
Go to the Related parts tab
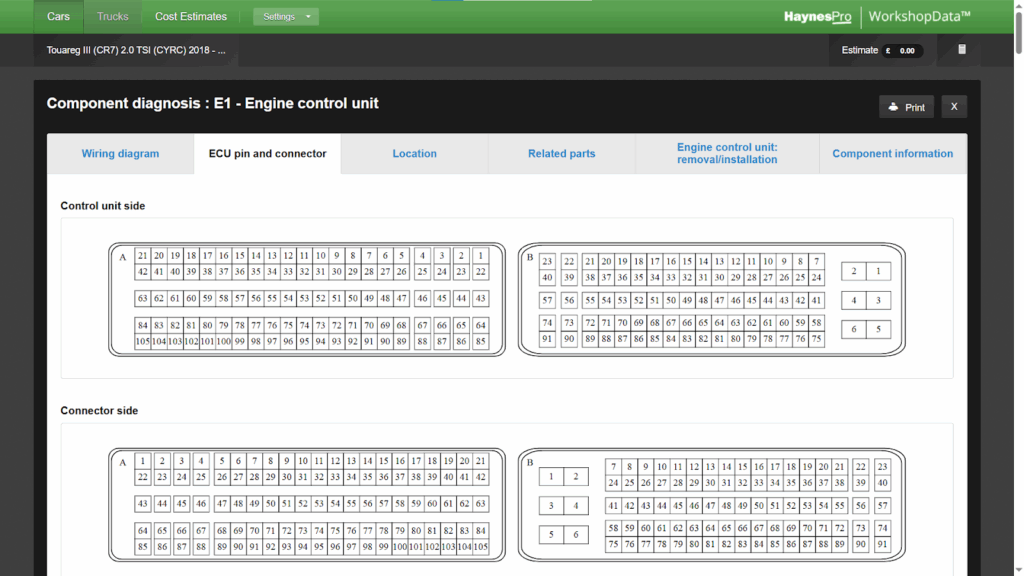pyautogui.click(x=561, y=154)
